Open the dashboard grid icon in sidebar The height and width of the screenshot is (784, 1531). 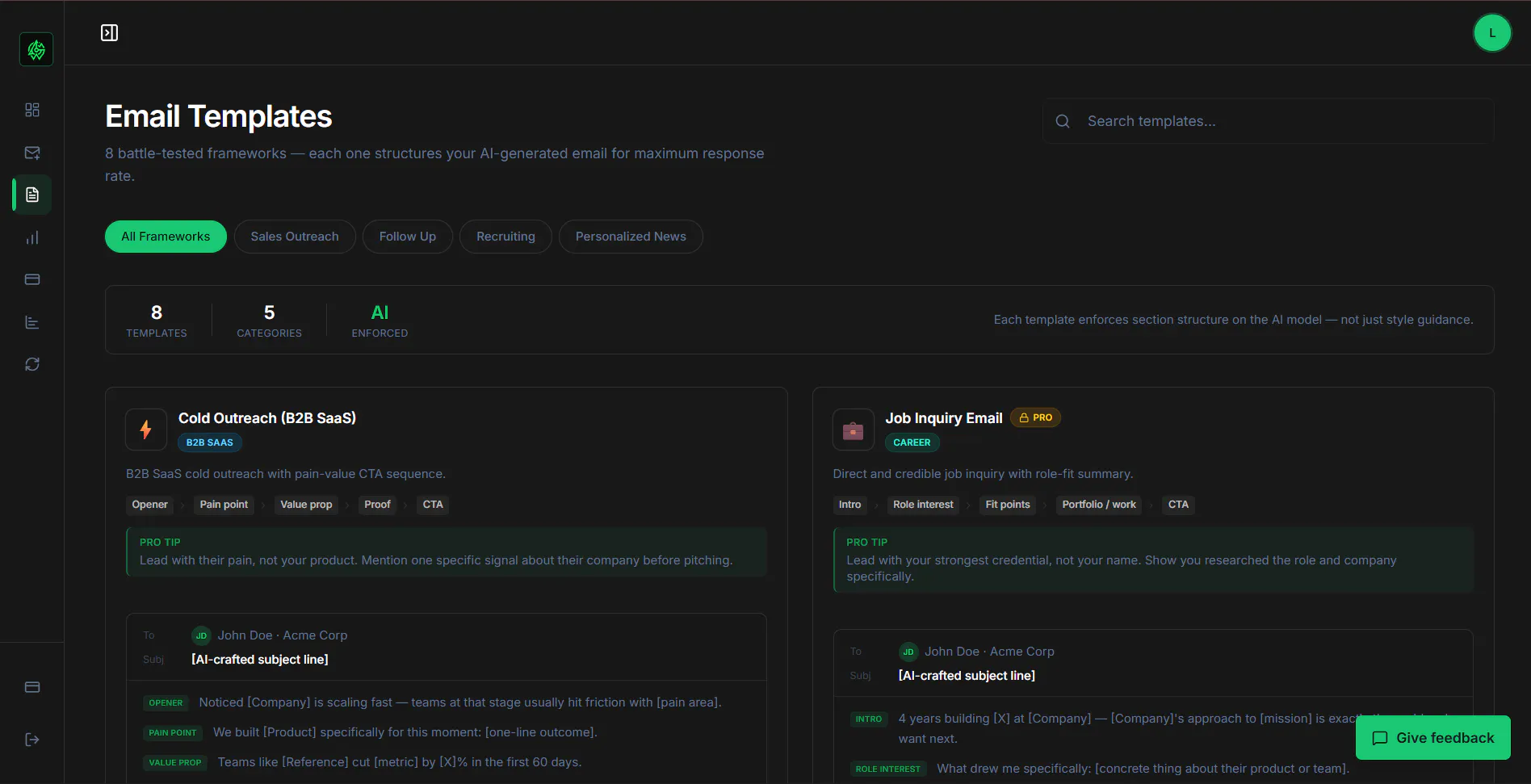[x=32, y=110]
